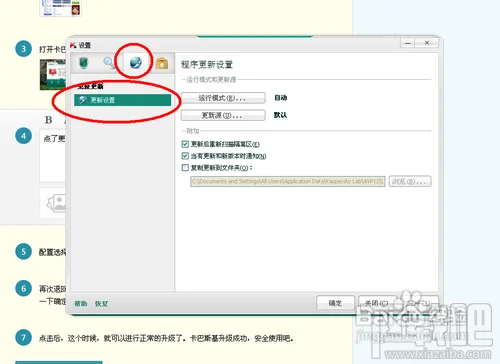Enable 复制更新到文件夹 checkbox
Image resolution: width=500 pixels, height=364 pixels.
[185, 167]
